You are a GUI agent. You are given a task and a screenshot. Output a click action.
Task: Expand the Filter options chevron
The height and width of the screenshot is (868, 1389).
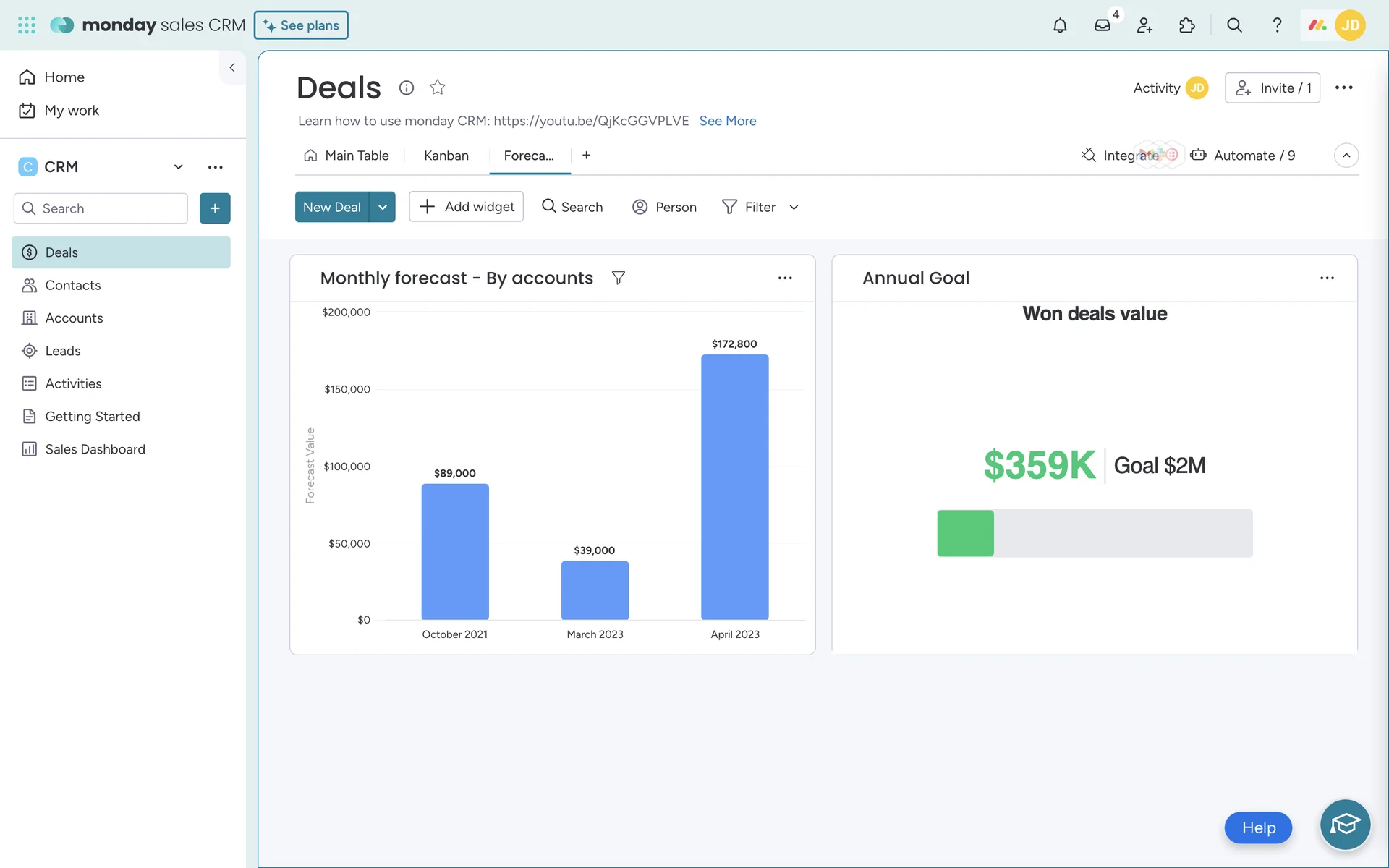[x=794, y=208]
